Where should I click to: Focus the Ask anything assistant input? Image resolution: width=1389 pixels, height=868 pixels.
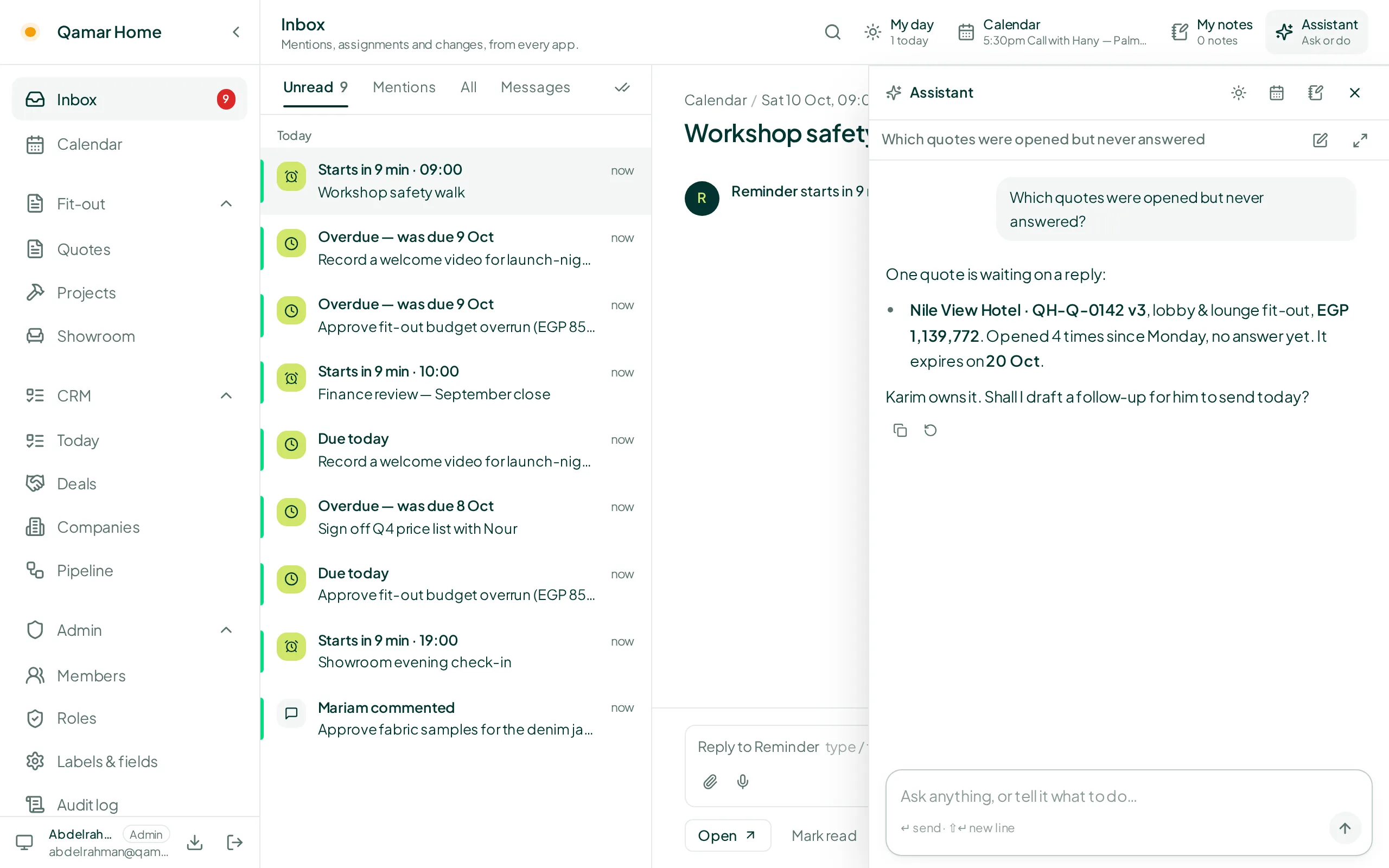pos(1113,796)
